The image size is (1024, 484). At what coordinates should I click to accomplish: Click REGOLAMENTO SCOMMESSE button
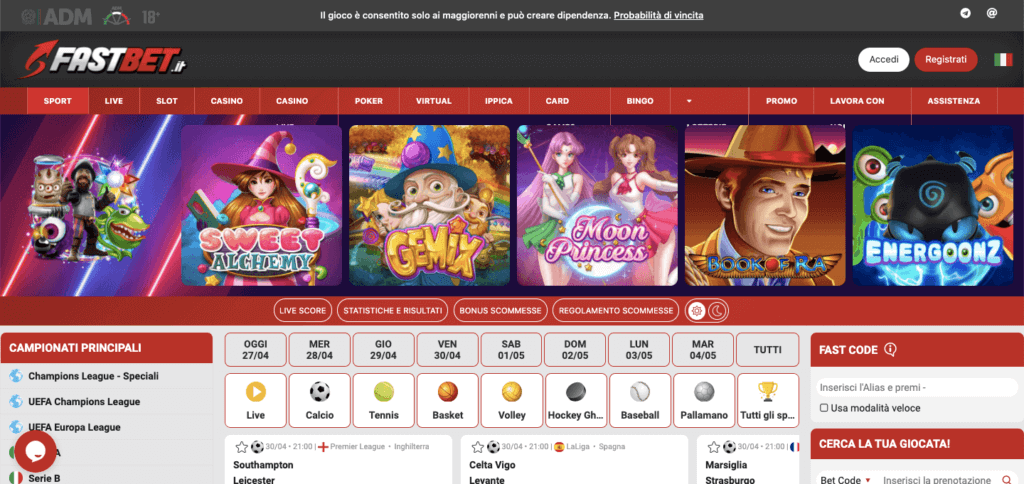pyautogui.click(x=616, y=311)
